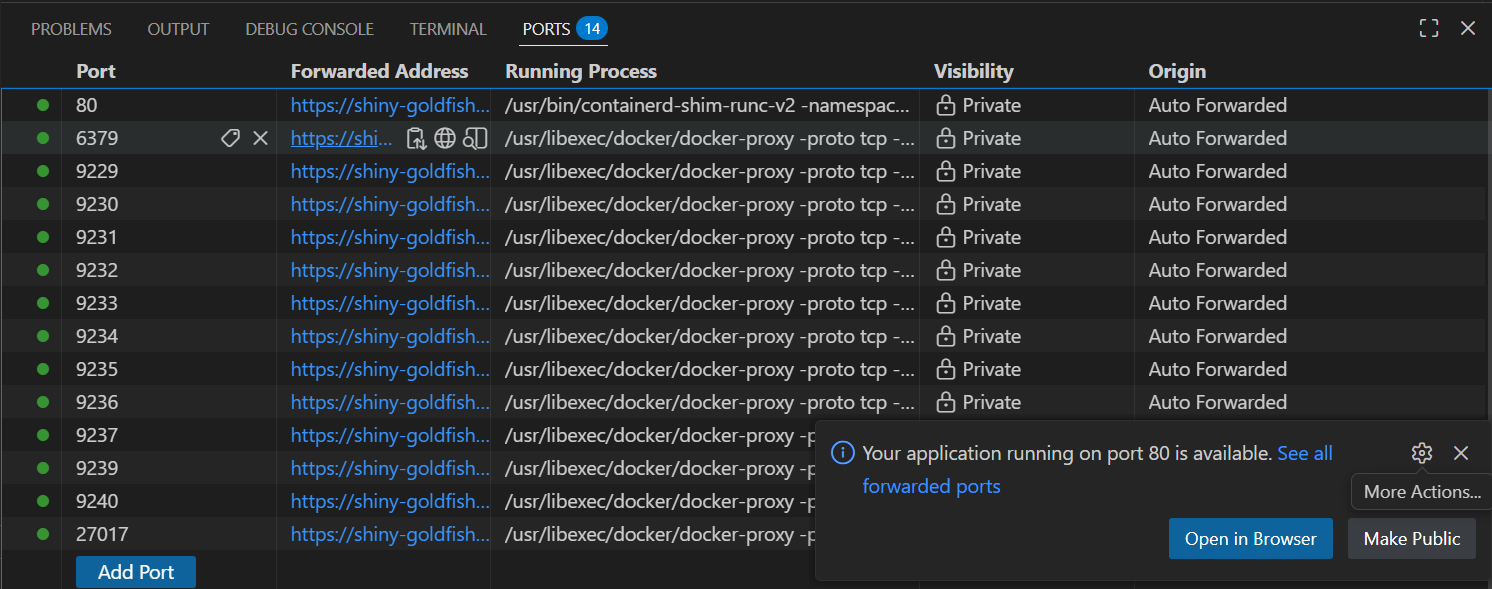Click the green status dot for port 9229
Image resolution: width=1492 pixels, height=589 pixels.
click(43, 172)
